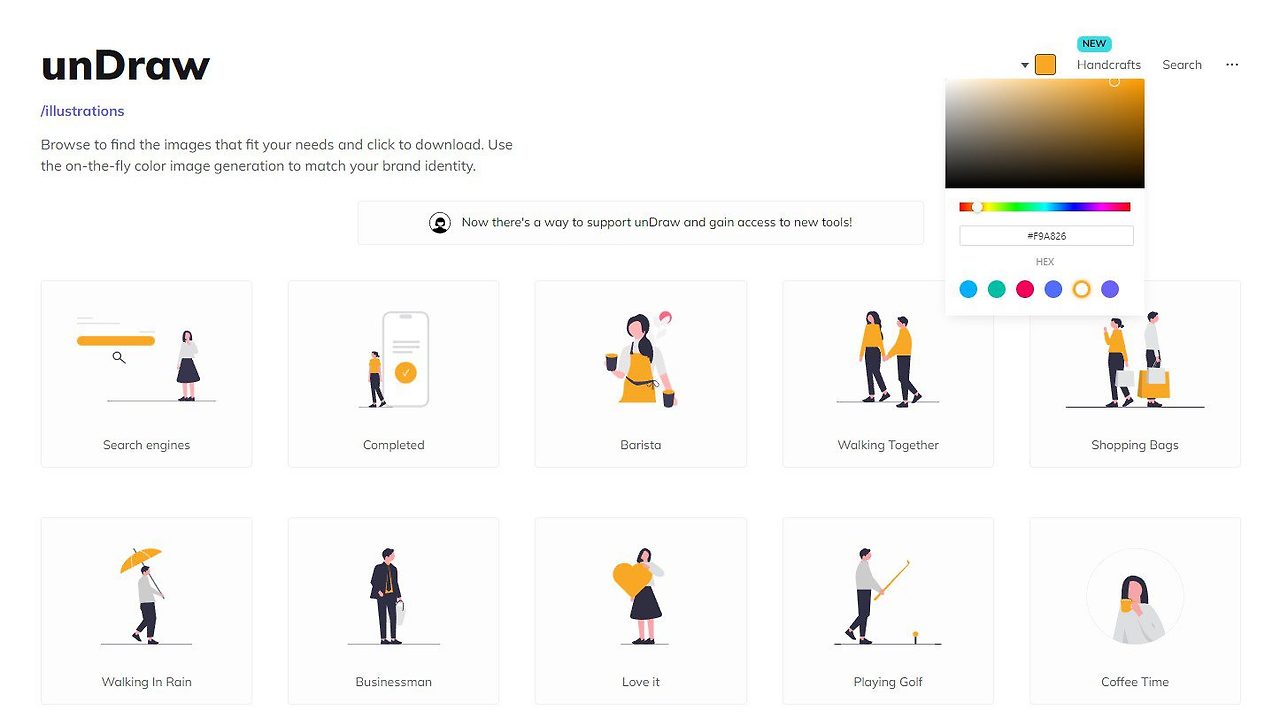Click the 'Search engines' caption text

(146, 445)
